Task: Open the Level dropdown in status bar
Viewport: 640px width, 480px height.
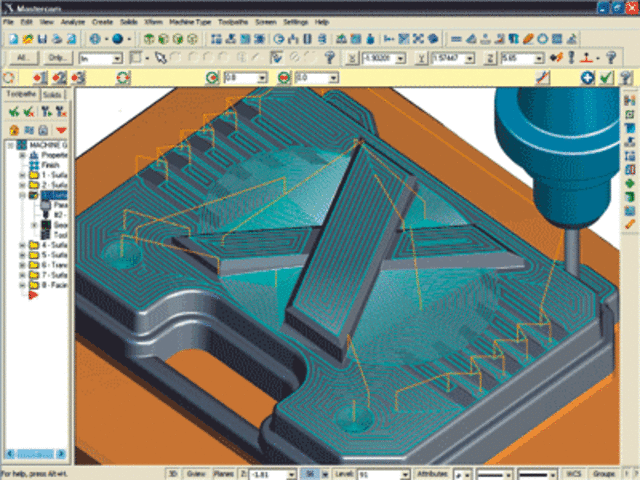Action: pos(404,475)
